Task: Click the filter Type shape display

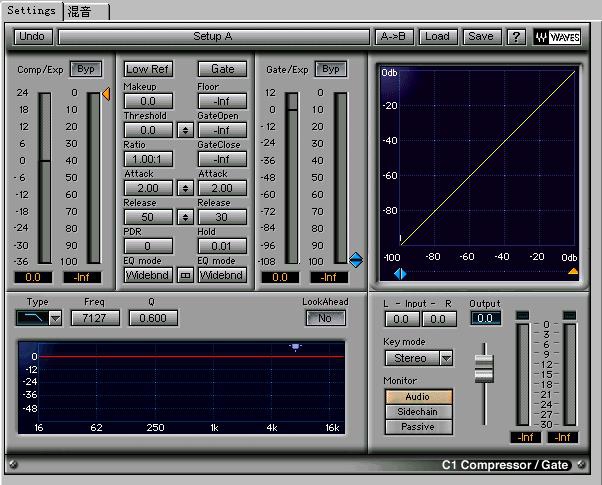Action: tap(32, 318)
